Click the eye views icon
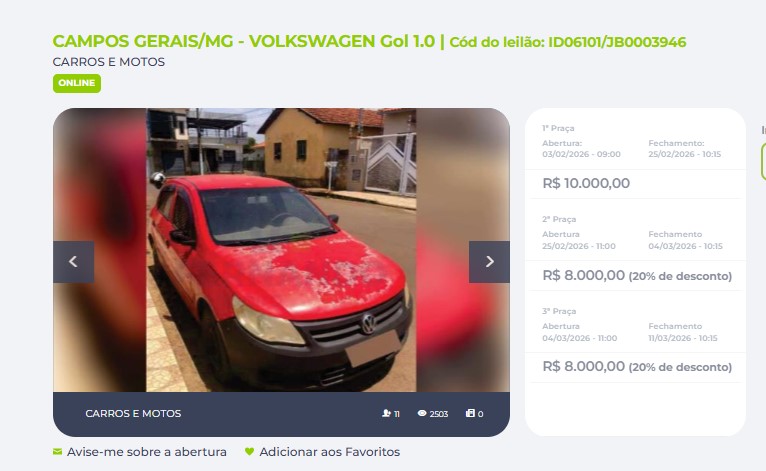 (x=422, y=413)
